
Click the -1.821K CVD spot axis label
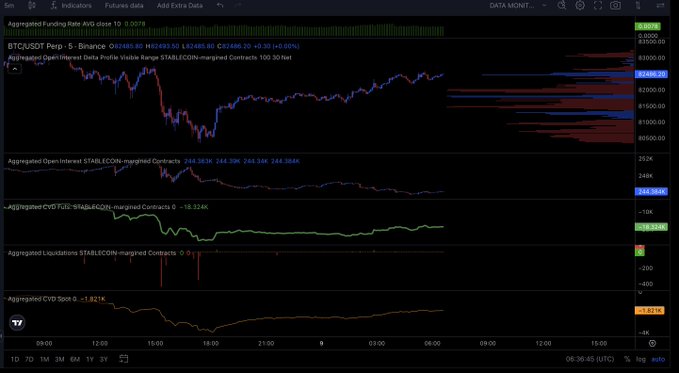[x=650, y=311]
